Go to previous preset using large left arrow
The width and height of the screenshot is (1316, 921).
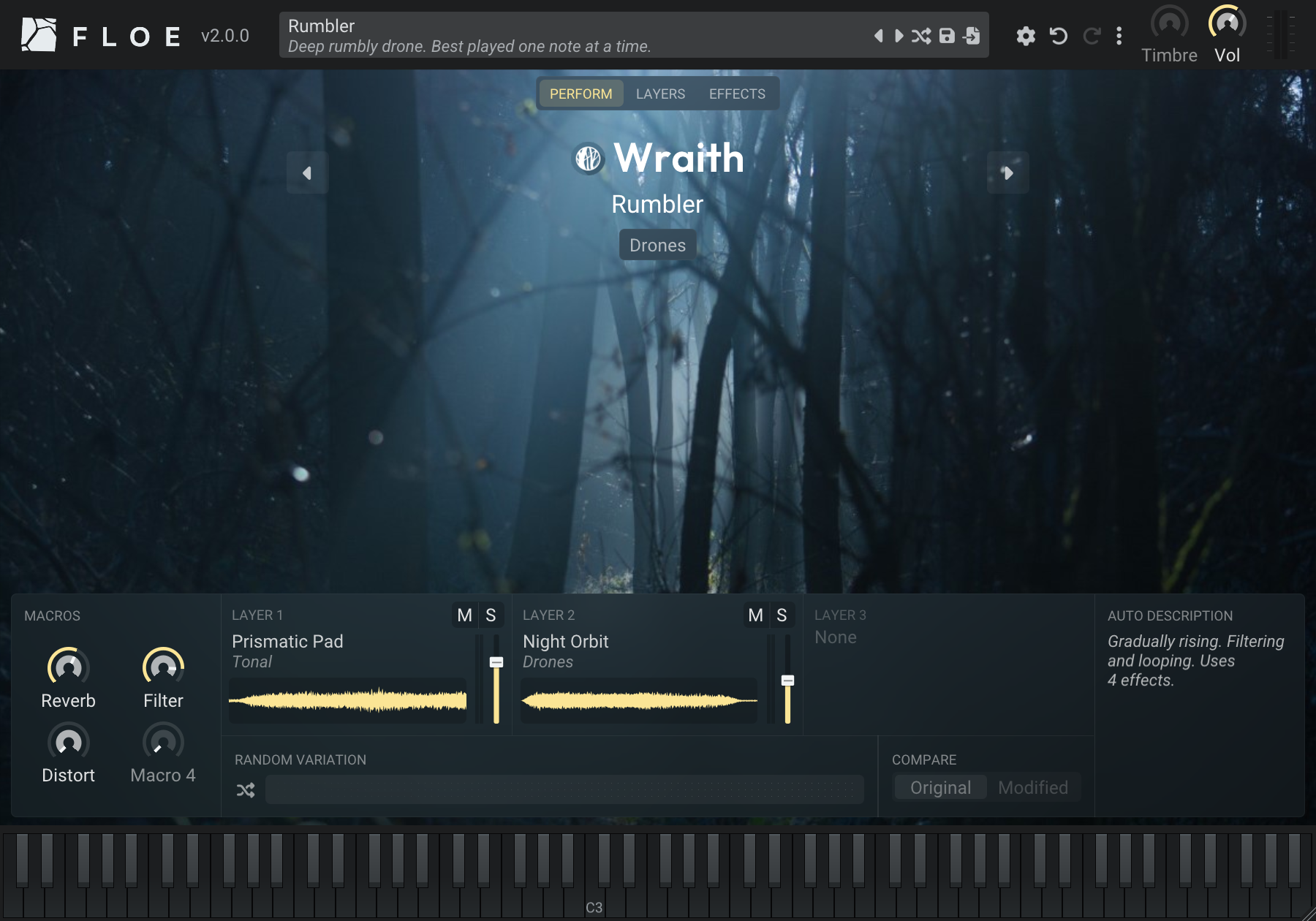pyautogui.click(x=307, y=173)
